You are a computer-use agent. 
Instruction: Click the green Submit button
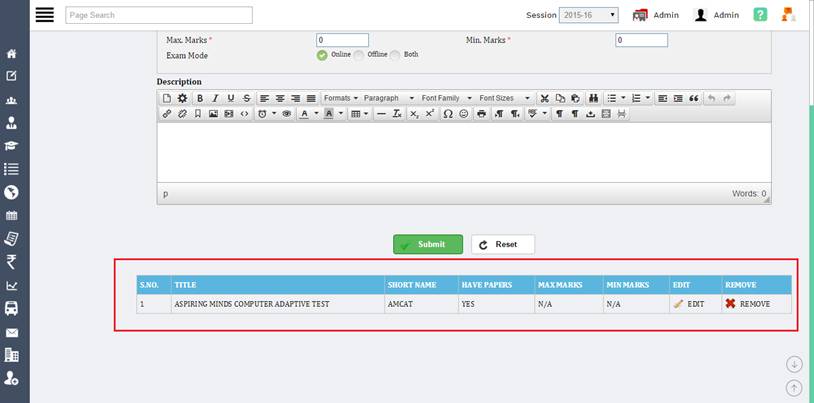click(x=427, y=244)
